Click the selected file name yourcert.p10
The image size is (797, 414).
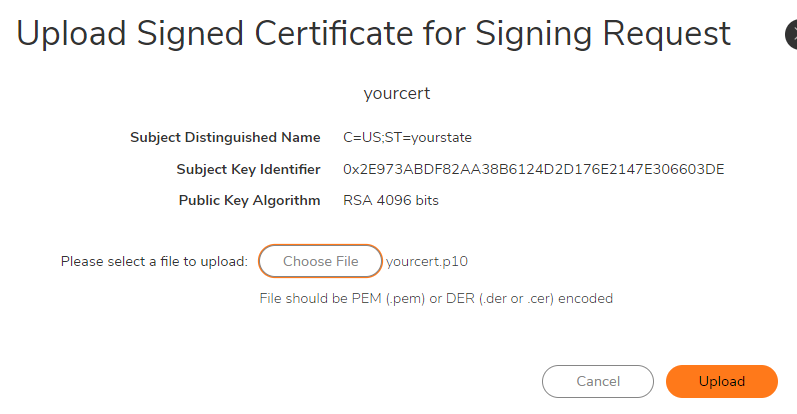pos(427,262)
